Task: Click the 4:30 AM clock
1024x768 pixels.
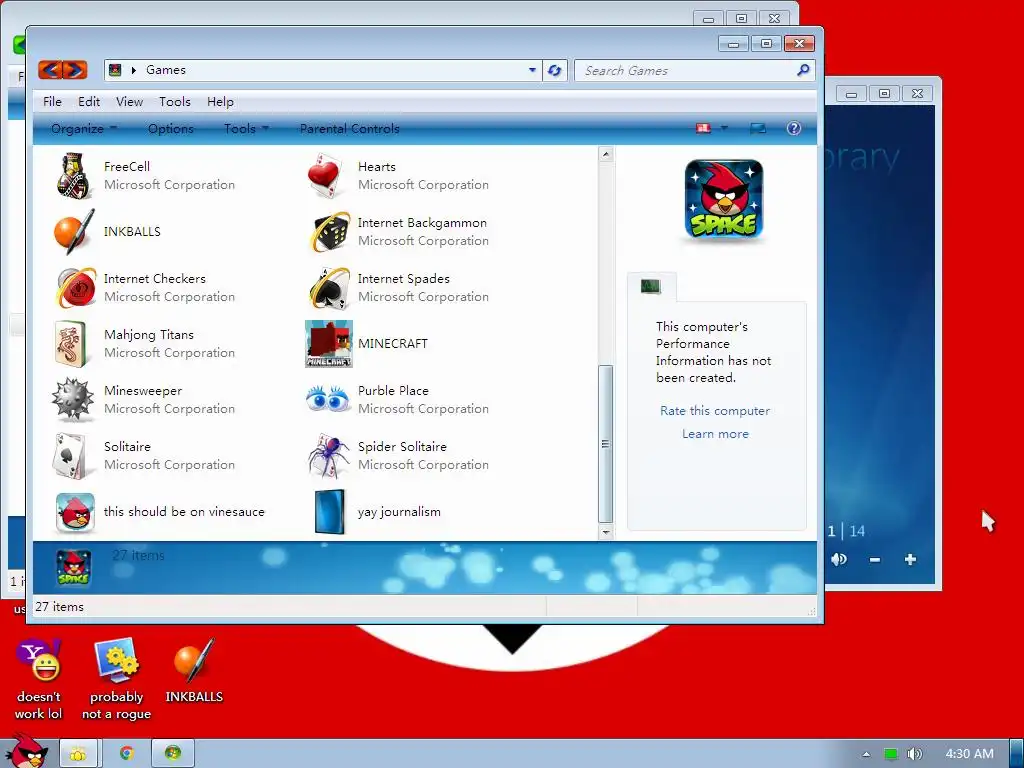Action: click(969, 754)
